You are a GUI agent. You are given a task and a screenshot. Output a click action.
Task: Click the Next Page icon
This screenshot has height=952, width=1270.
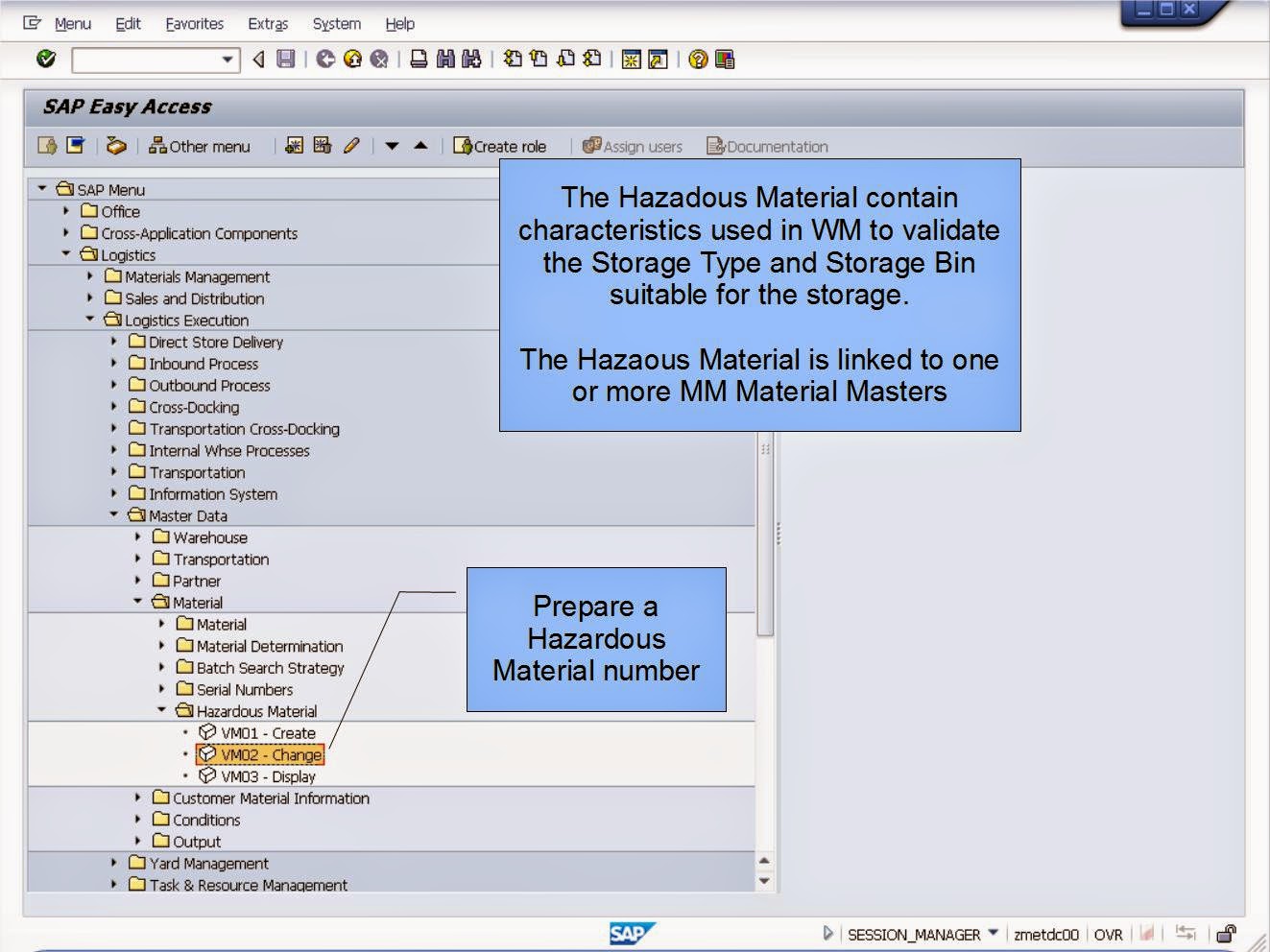[x=565, y=59]
